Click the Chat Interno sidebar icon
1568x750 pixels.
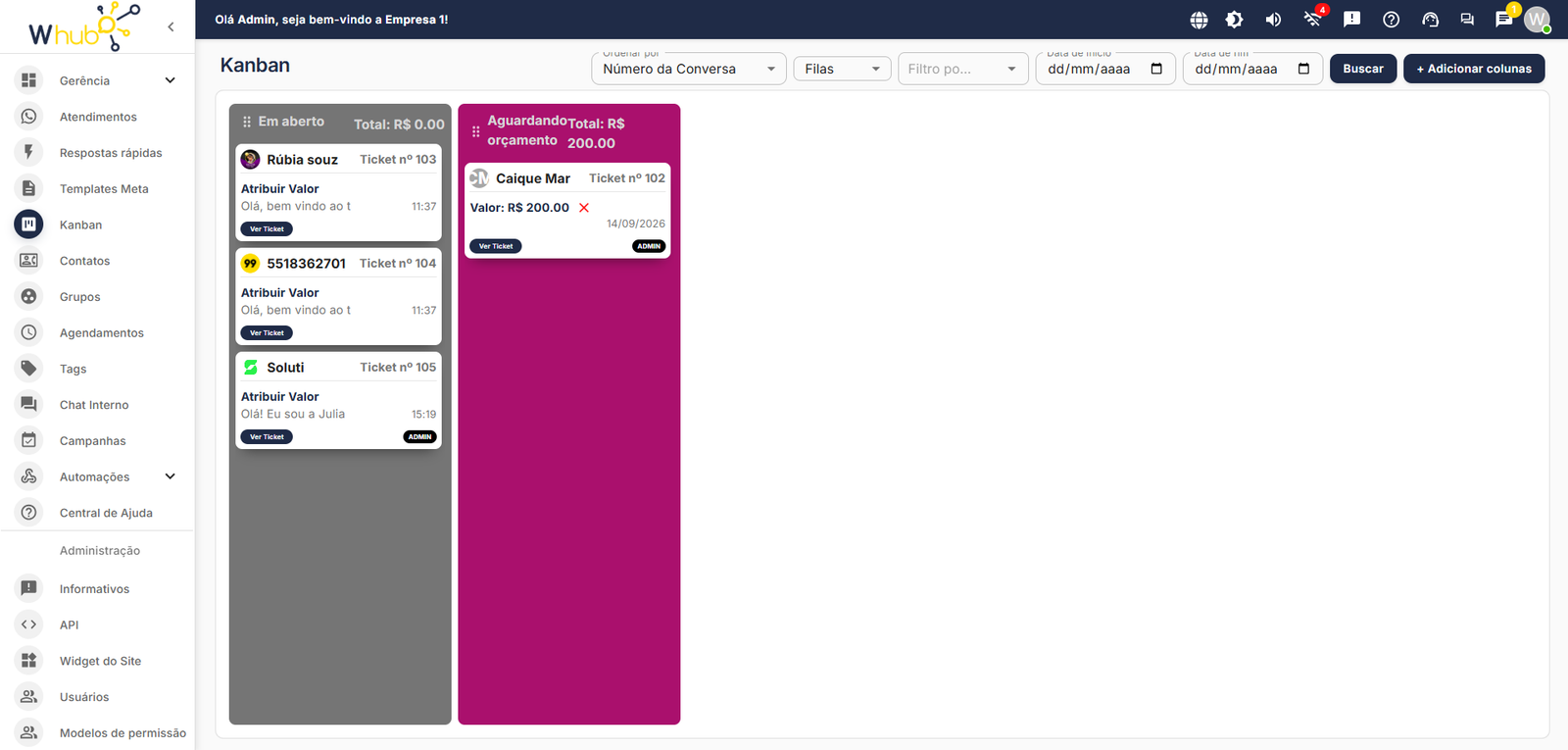click(x=29, y=404)
